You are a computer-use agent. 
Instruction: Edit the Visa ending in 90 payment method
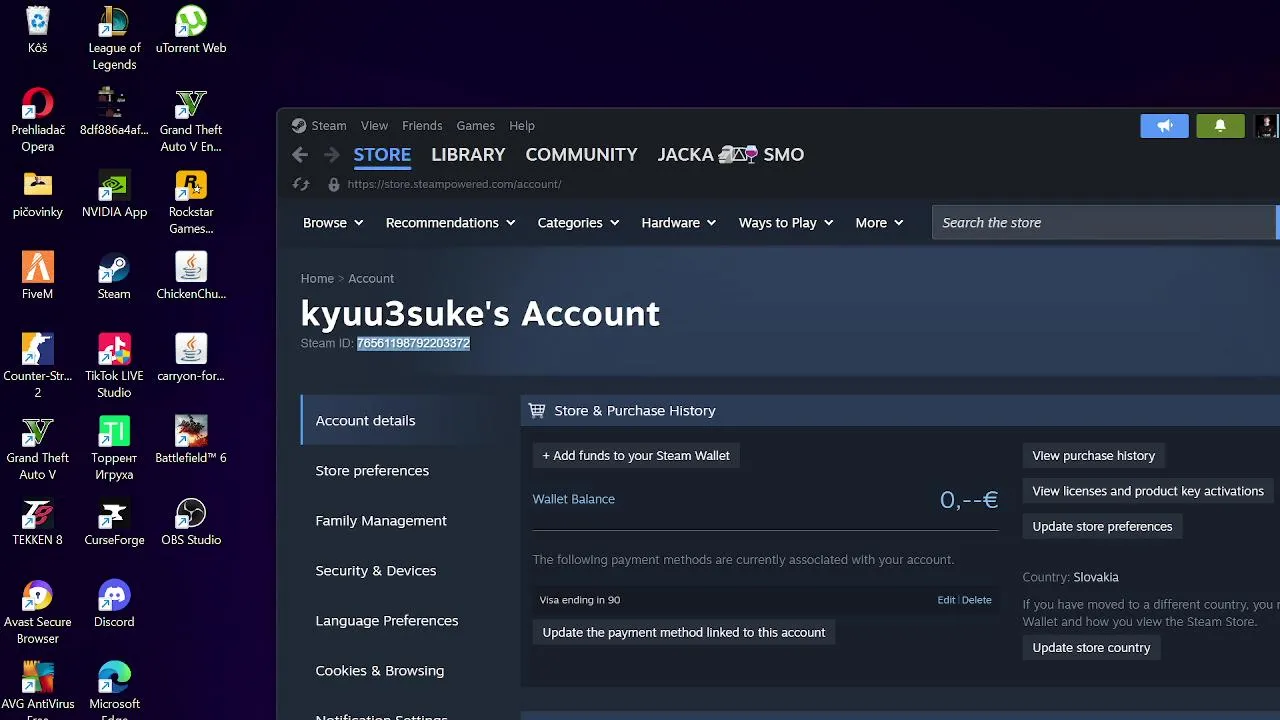[946, 600]
